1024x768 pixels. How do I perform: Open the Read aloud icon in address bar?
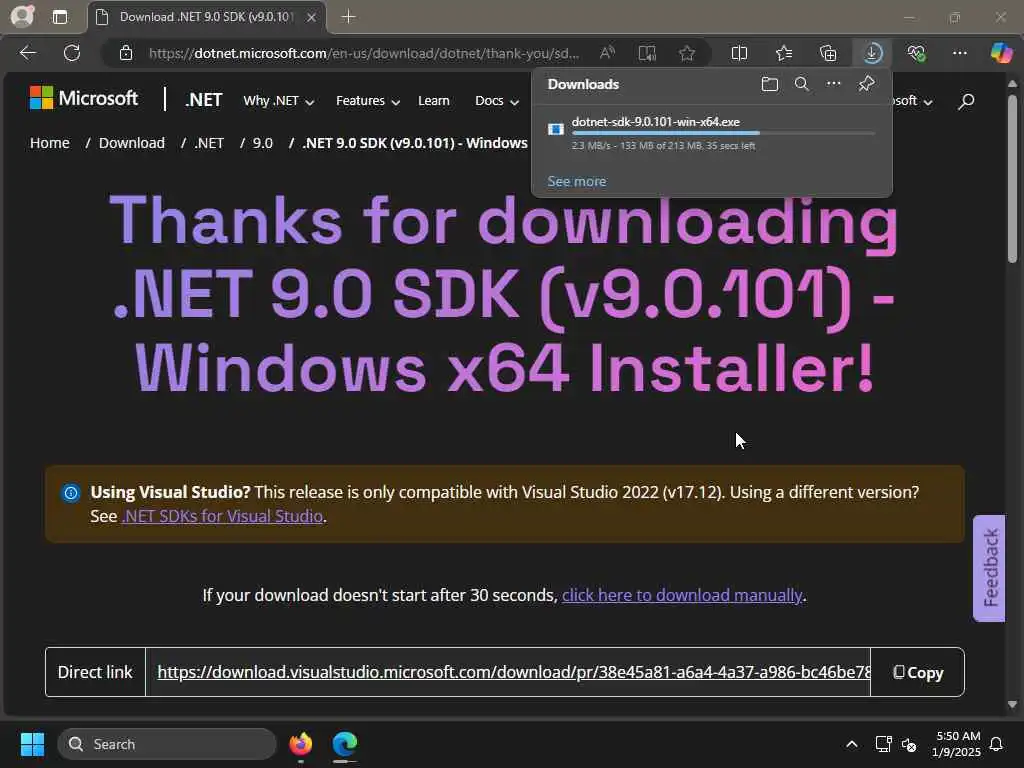(x=607, y=53)
